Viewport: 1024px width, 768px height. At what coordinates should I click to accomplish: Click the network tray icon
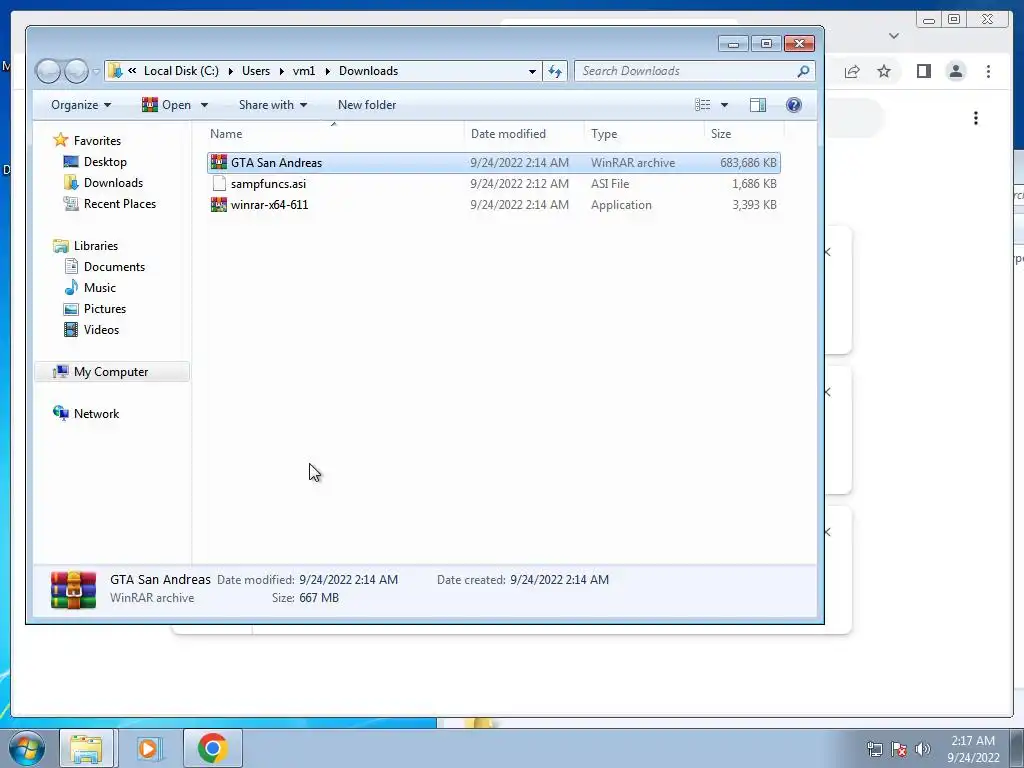[874, 748]
